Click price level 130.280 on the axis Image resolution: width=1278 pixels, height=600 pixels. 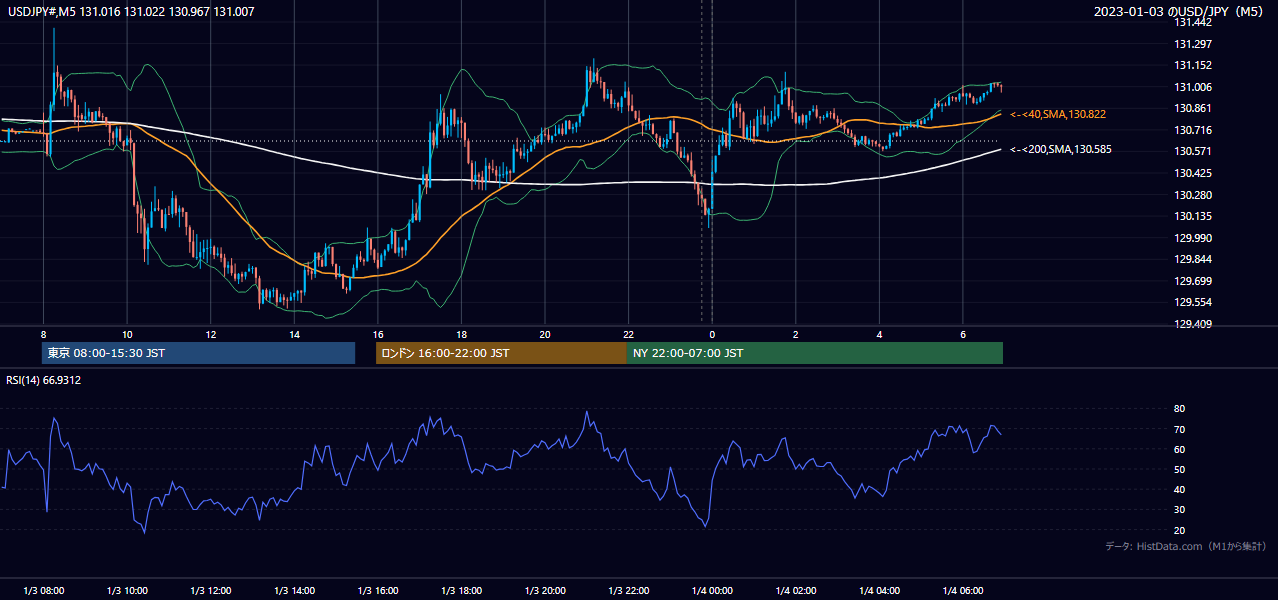point(1194,195)
